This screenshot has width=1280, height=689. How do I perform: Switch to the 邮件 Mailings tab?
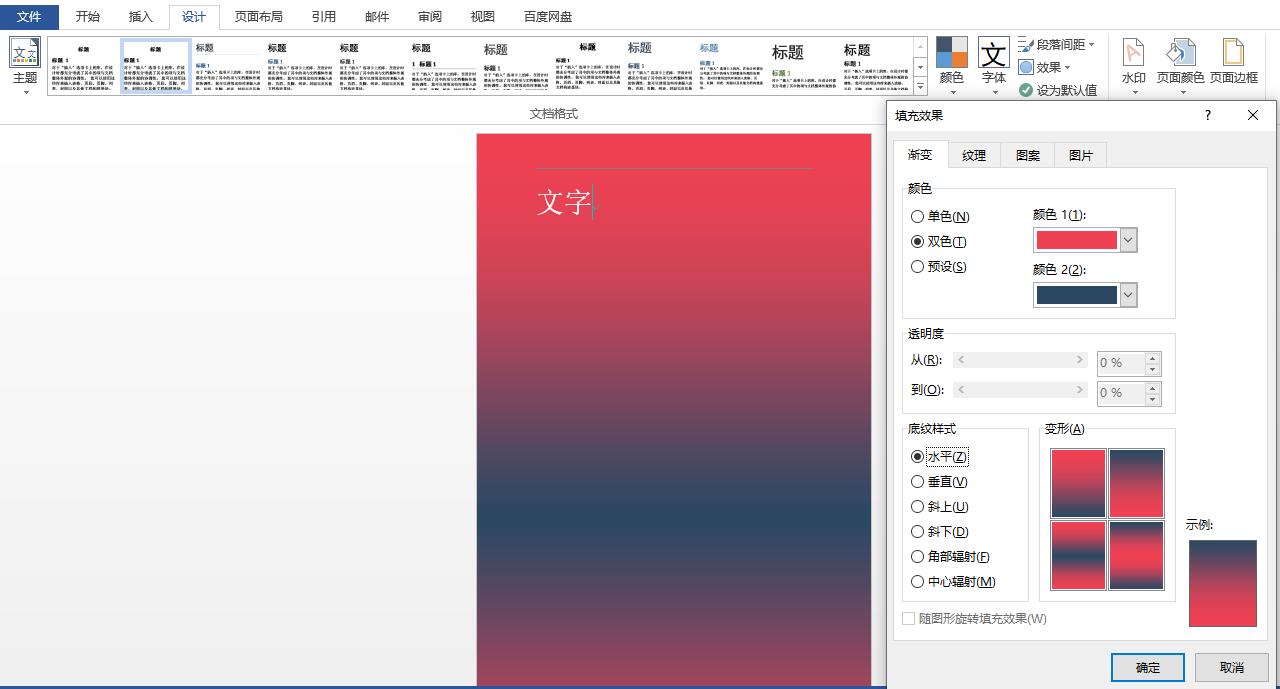point(377,16)
